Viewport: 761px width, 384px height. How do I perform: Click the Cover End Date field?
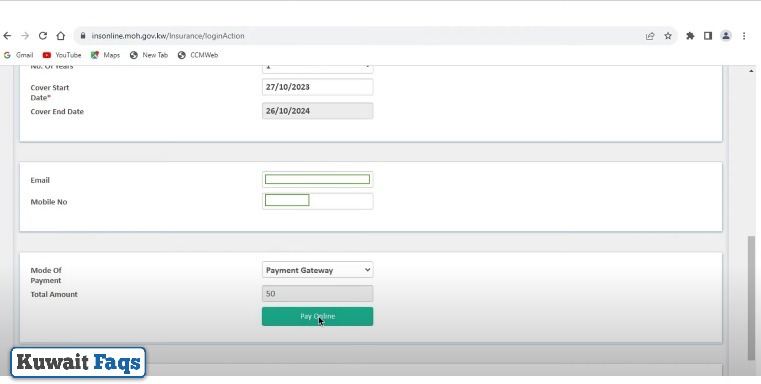(317, 111)
